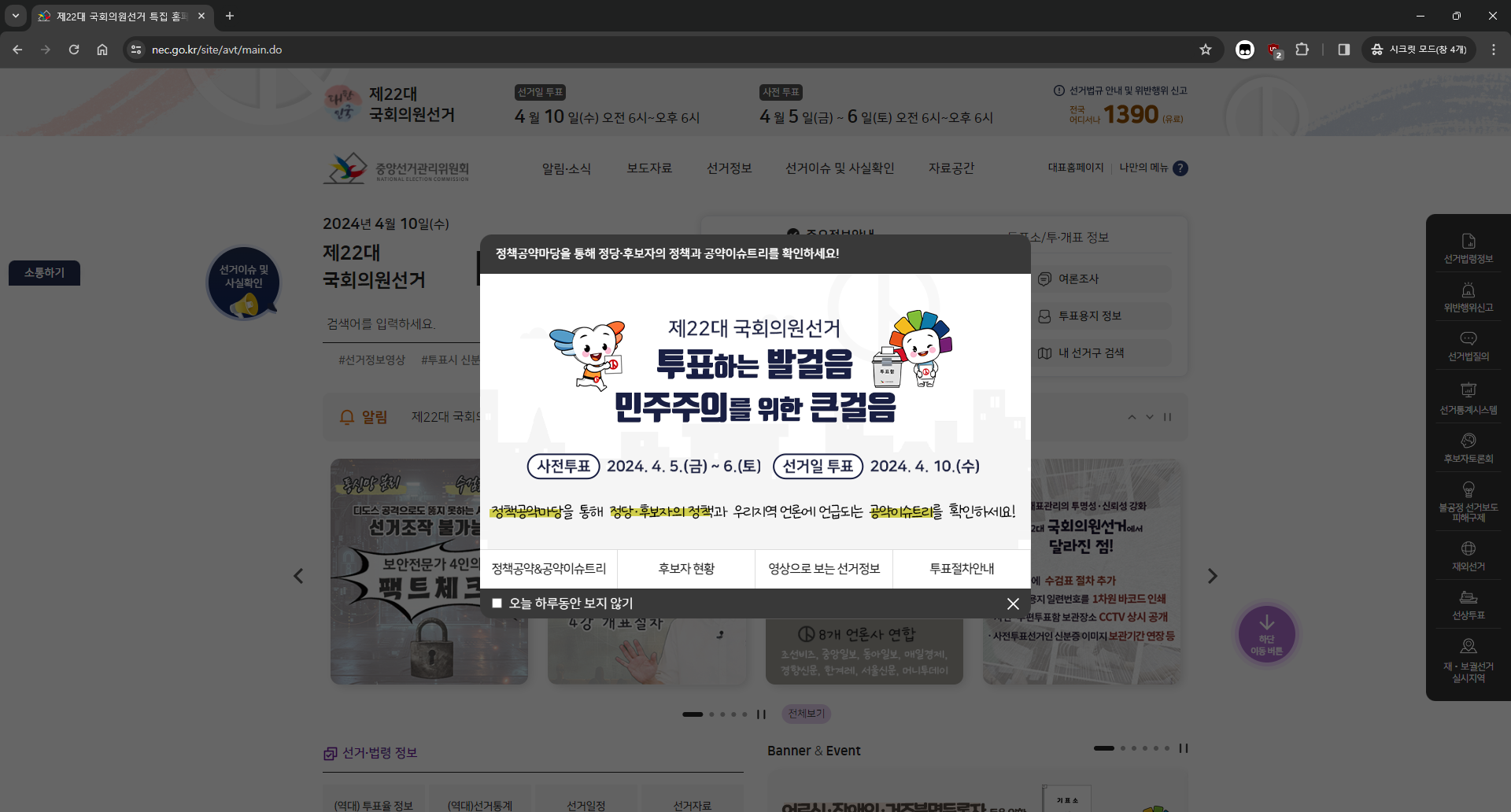Go to previous card with left arrow
The width and height of the screenshot is (1511, 812).
298,576
